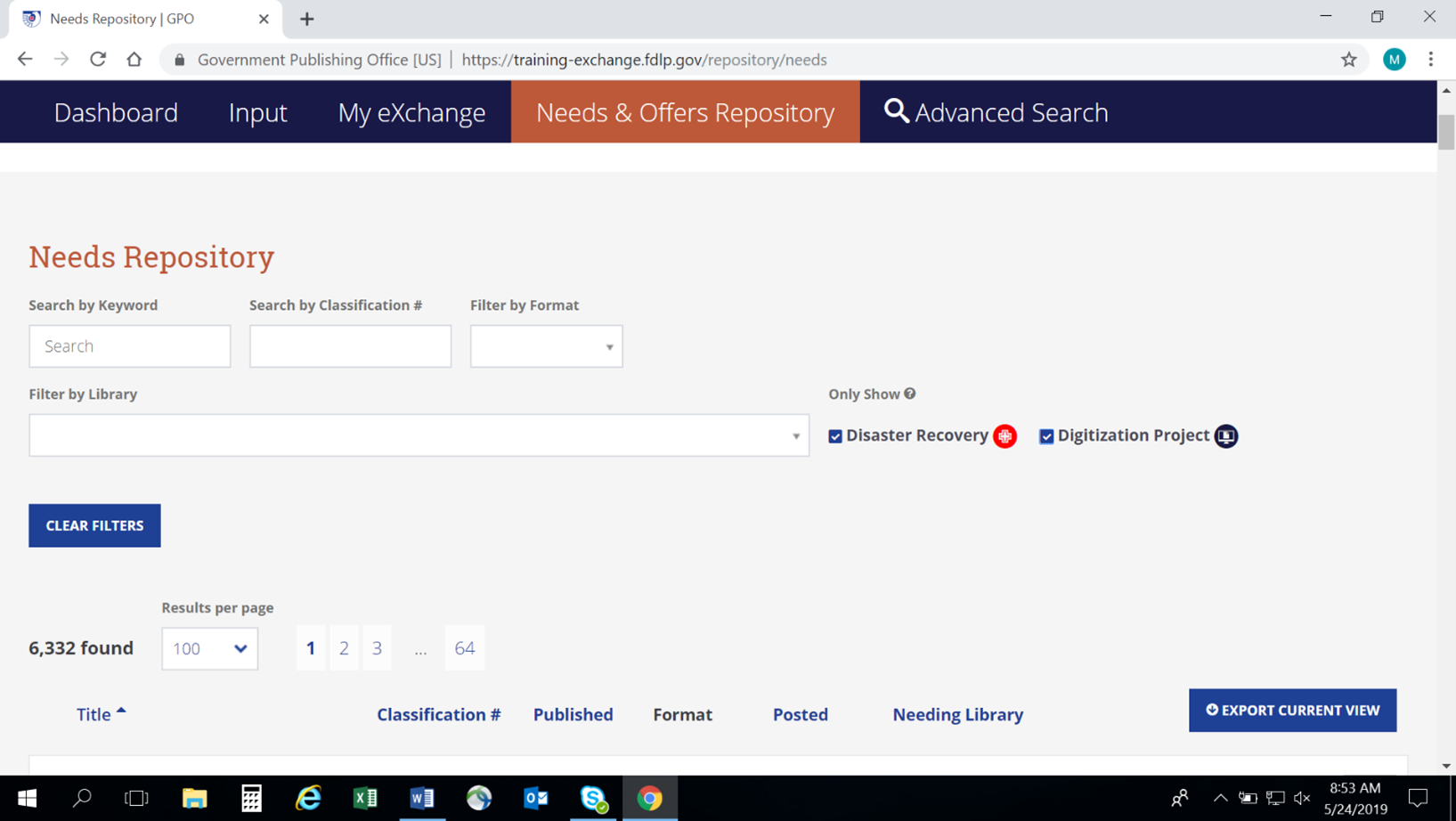This screenshot has width=1456, height=821.
Task: Open the Dashboard menu item
Action: pyautogui.click(x=116, y=112)
